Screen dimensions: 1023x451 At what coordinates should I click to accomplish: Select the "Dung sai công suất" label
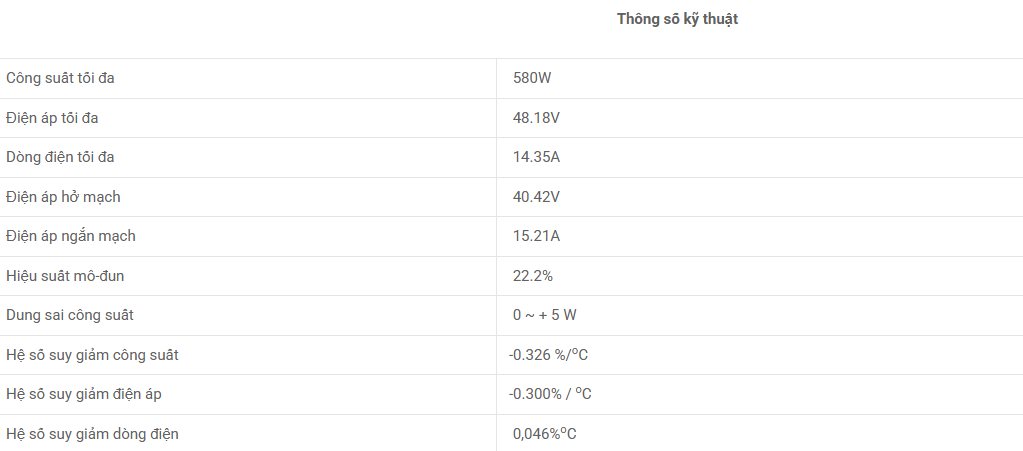point(70,315)
